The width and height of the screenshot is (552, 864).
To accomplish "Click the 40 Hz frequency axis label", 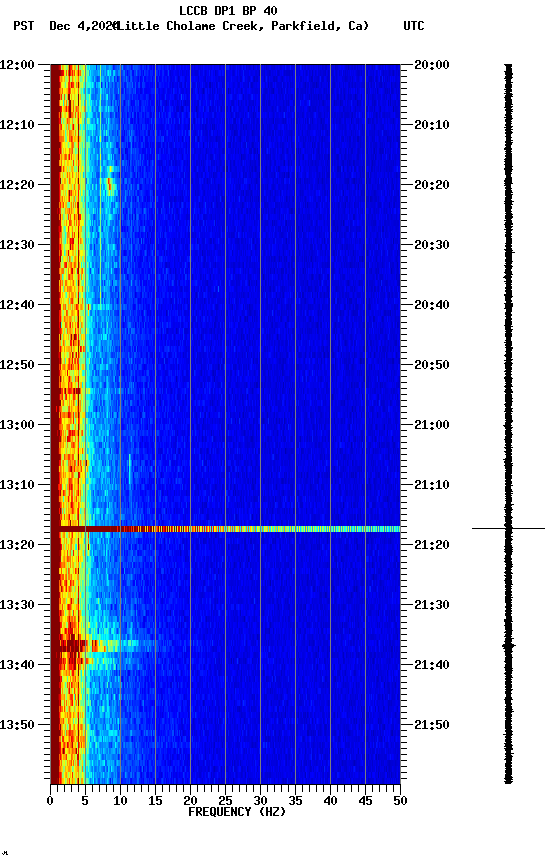I will click(x=330, y=801).
